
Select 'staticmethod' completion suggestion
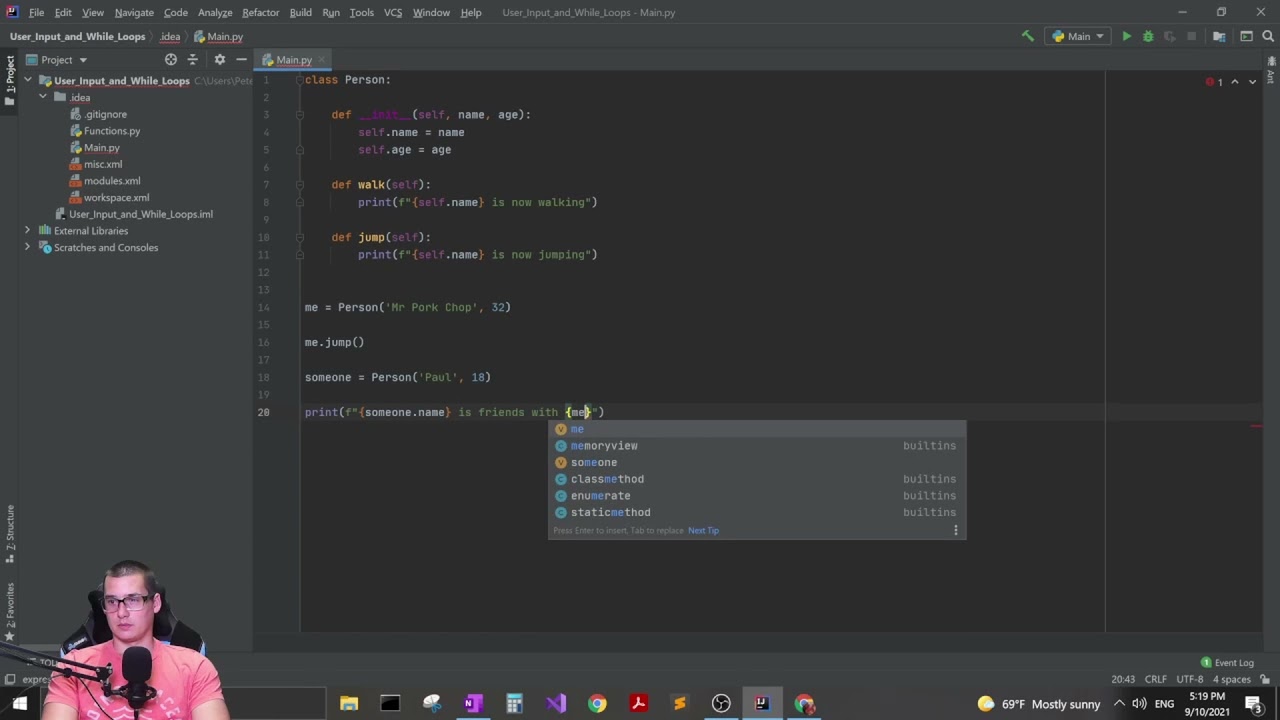click(x=757, y=513)
